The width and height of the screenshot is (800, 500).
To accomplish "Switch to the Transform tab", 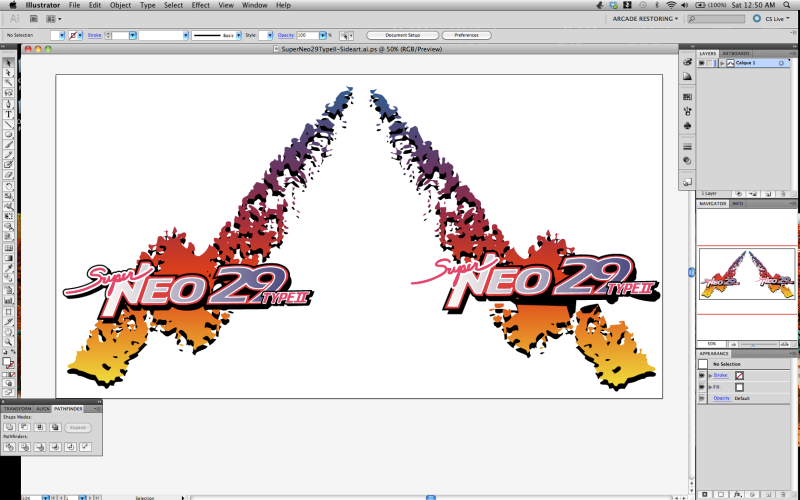I will click(x=18, y=409).
